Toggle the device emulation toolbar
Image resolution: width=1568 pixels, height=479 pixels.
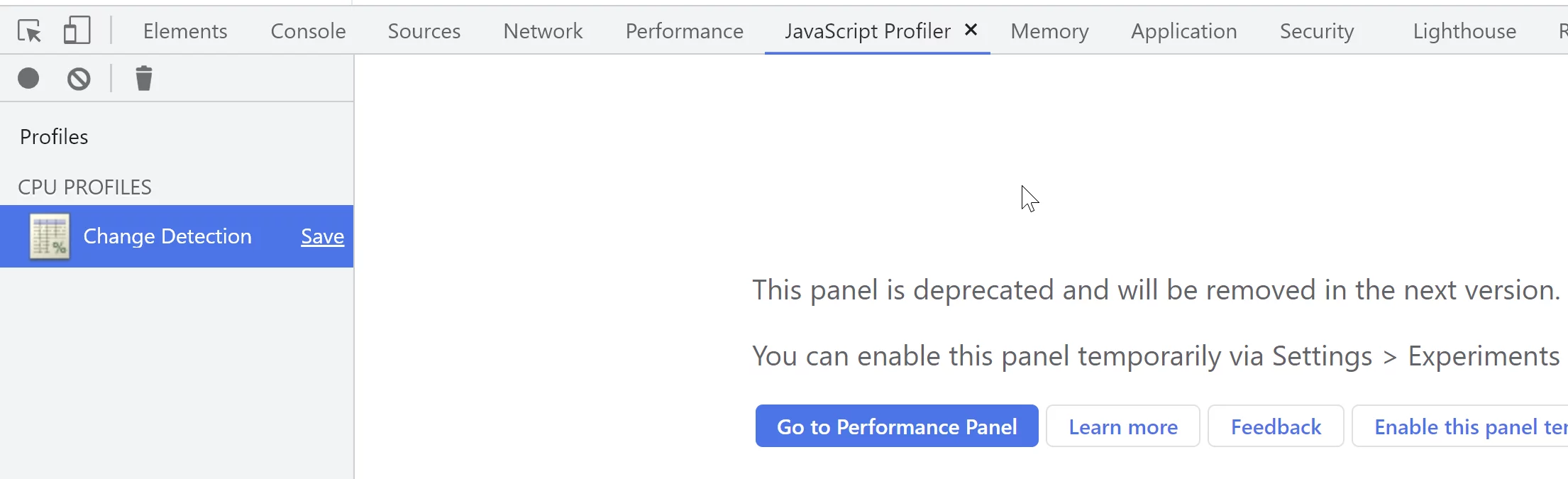pyautogui.click(x=77, y=30)
